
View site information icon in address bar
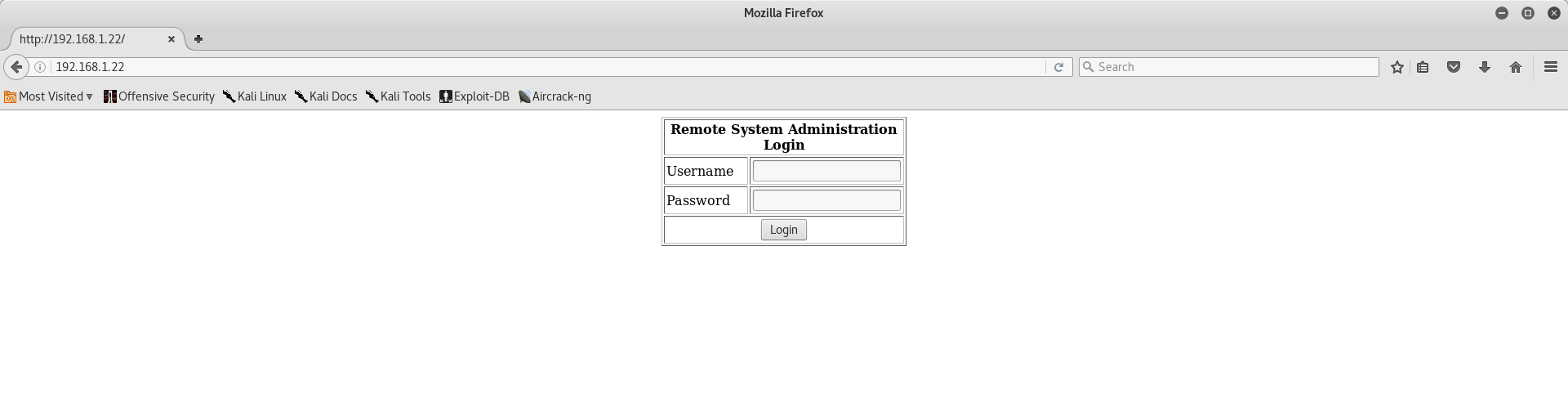coord(39,67)
